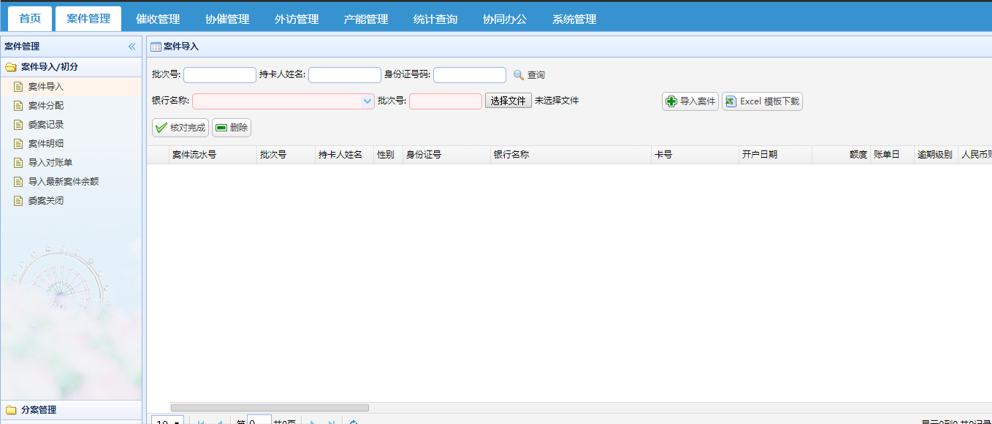Switch to the 催收管理 tab
This screenshot has width=992, height=424.
click(158, 19)
